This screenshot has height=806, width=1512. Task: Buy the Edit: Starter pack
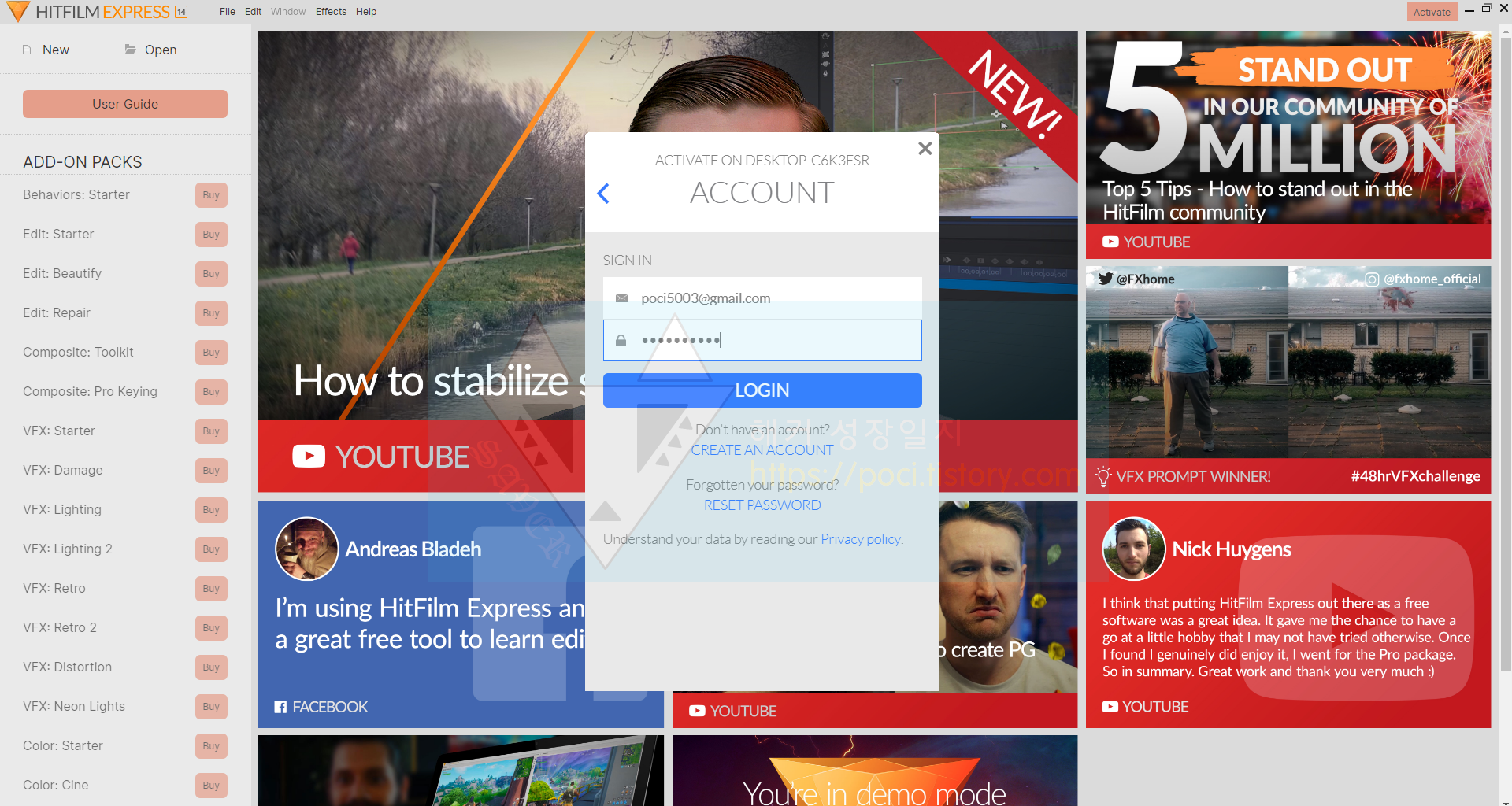click(x=211, y=235)
